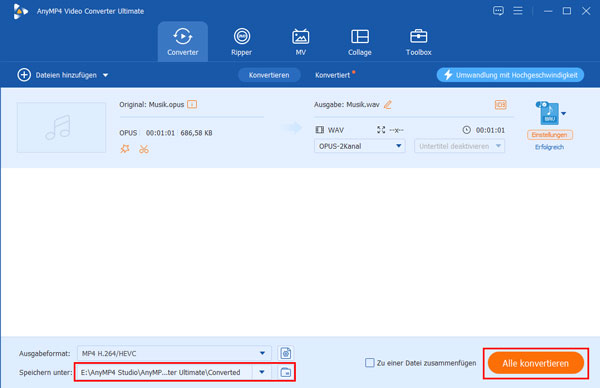Image resolution: width=600 pixels, height=388 pixels.
Task: Toggle Zu einer Datei zusammenfügen checkbox
Action: coord(369,362)
